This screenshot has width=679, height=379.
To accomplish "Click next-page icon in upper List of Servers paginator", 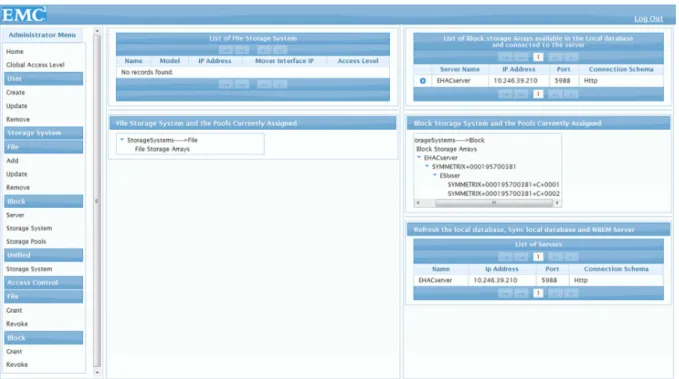I will [x=555, y=257].
